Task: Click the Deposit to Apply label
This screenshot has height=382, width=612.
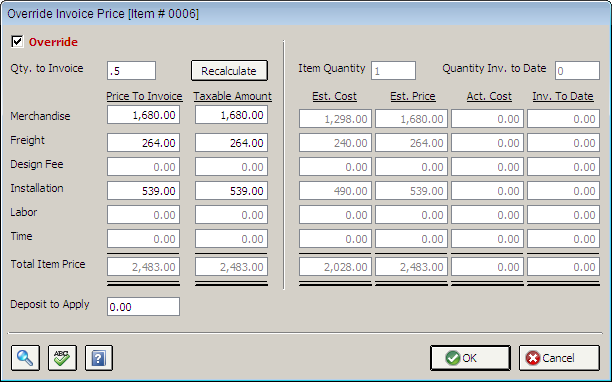Action: (50, 304)
